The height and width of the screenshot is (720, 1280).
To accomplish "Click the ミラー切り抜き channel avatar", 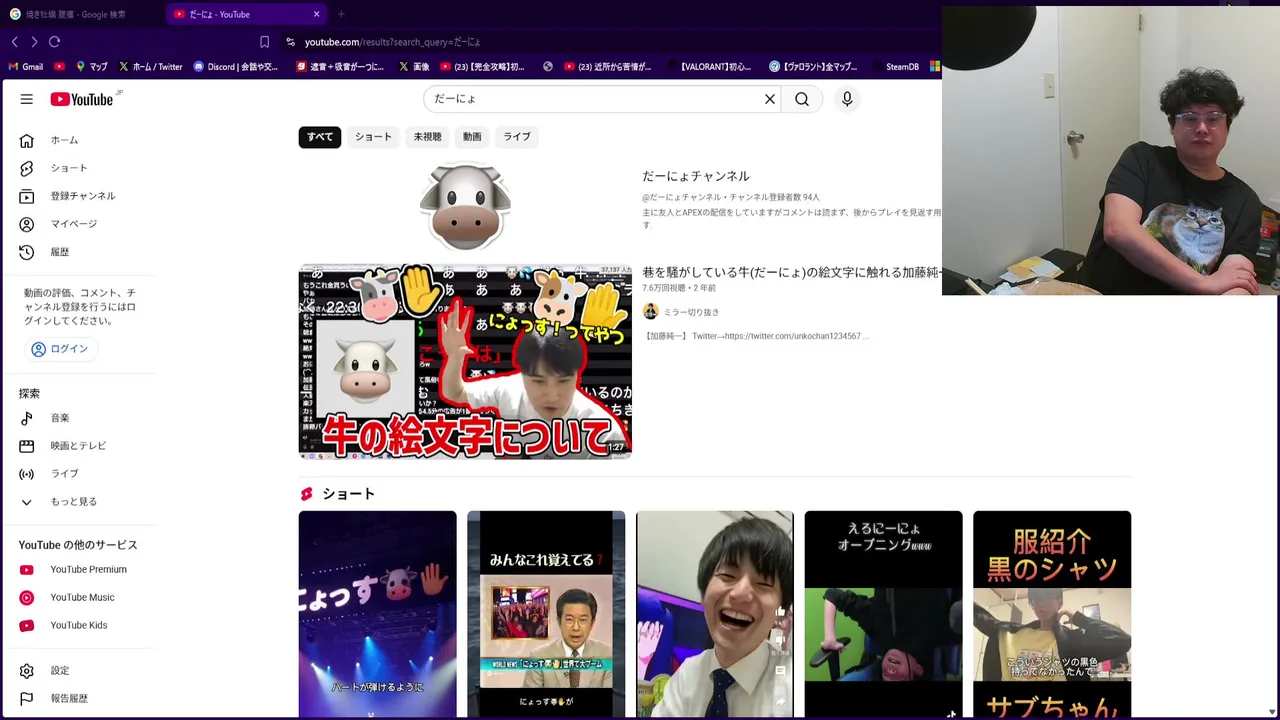I will 650,312.
